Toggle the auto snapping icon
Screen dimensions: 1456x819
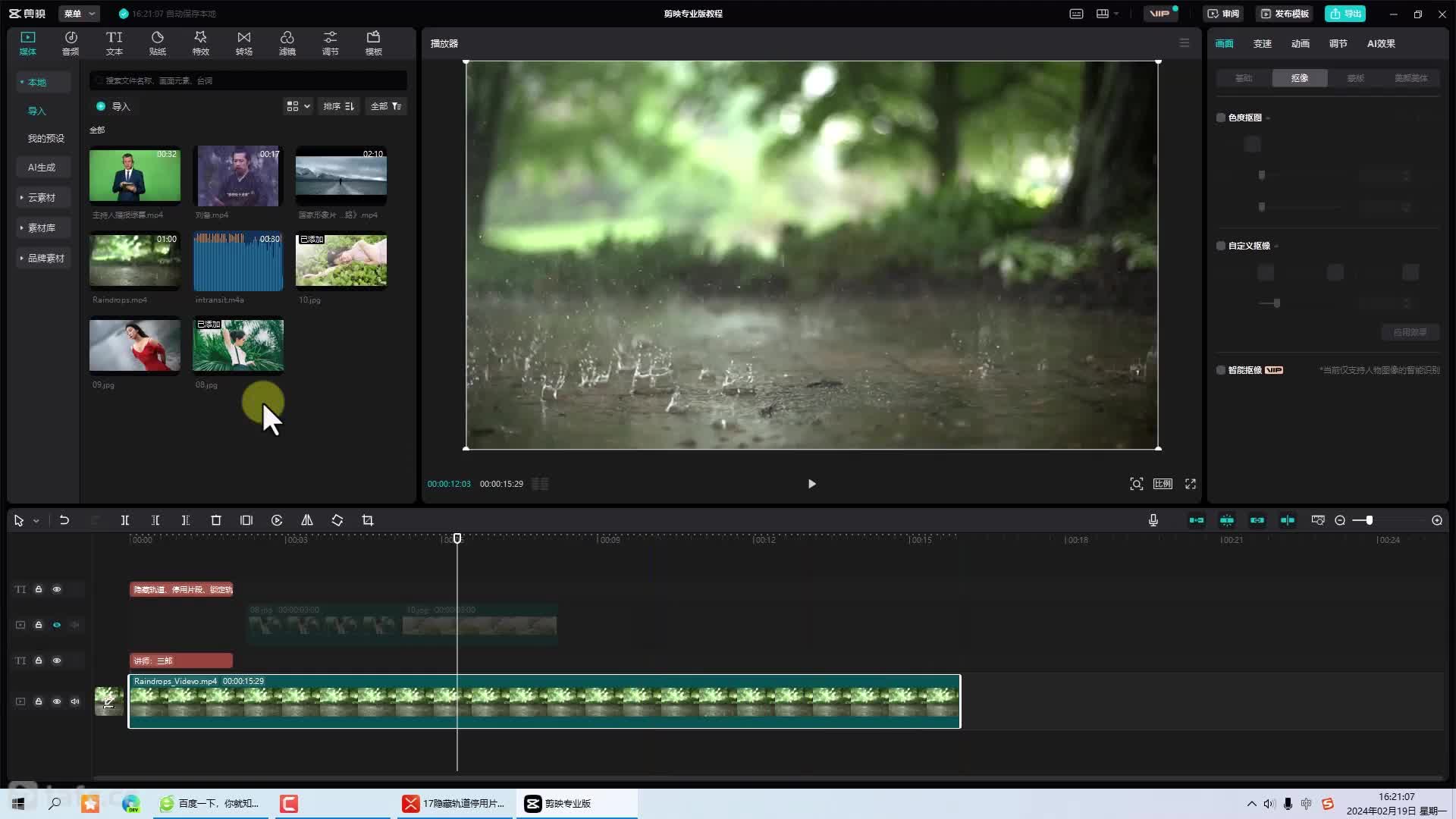[1227, 520]
